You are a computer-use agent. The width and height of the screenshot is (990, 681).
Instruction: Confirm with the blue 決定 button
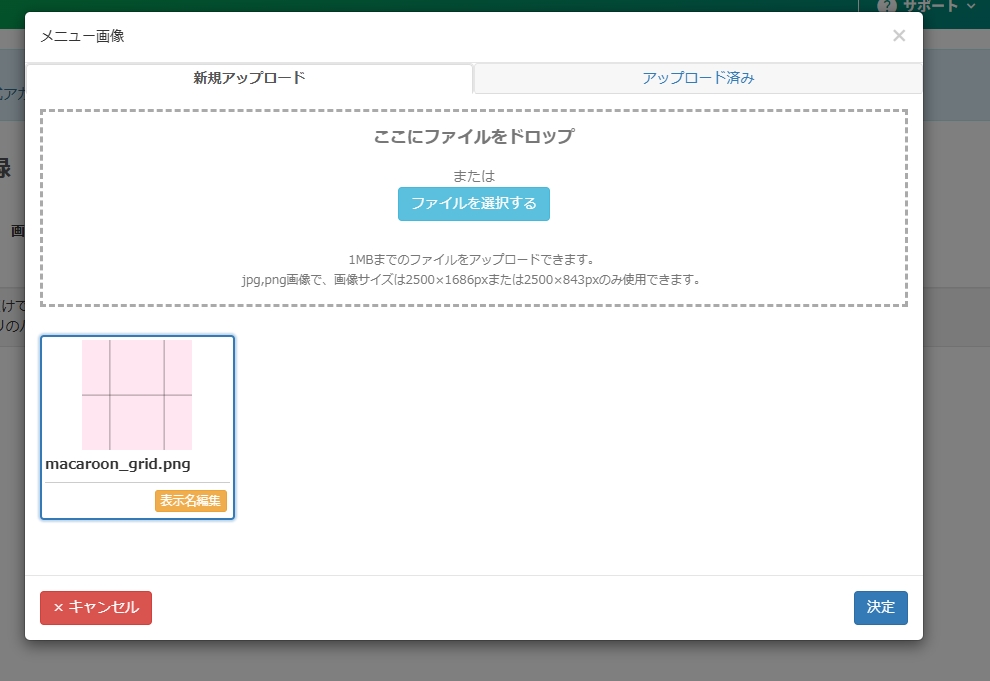[880, 607]
